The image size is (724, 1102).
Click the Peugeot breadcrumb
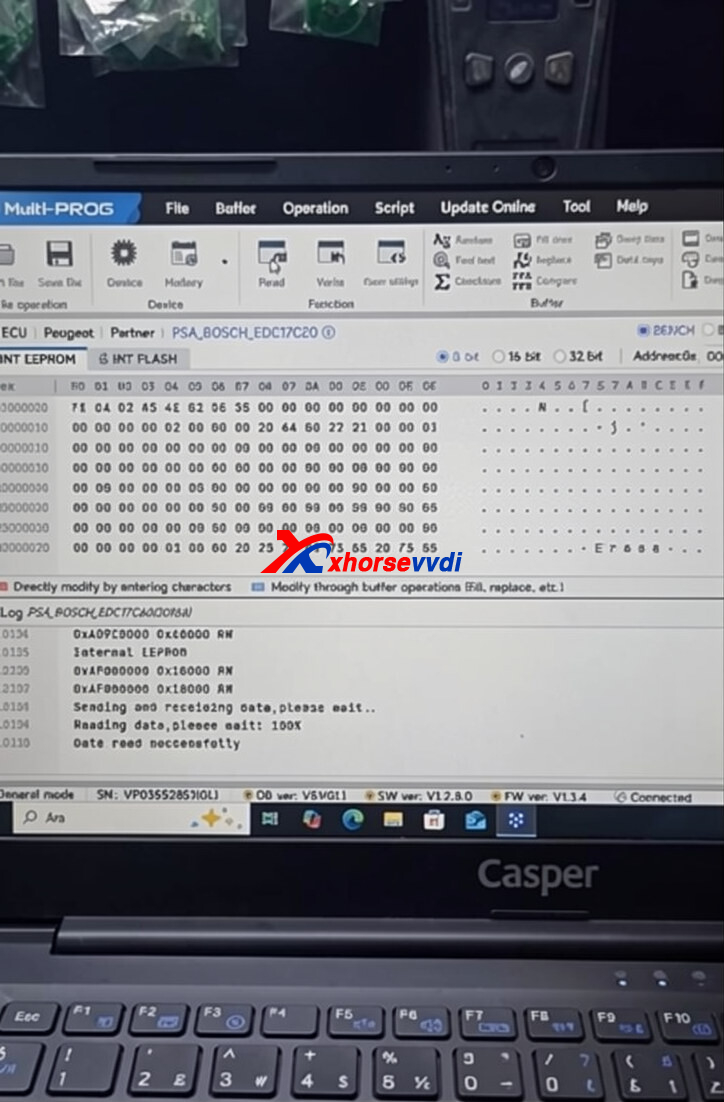coord(68,333)
